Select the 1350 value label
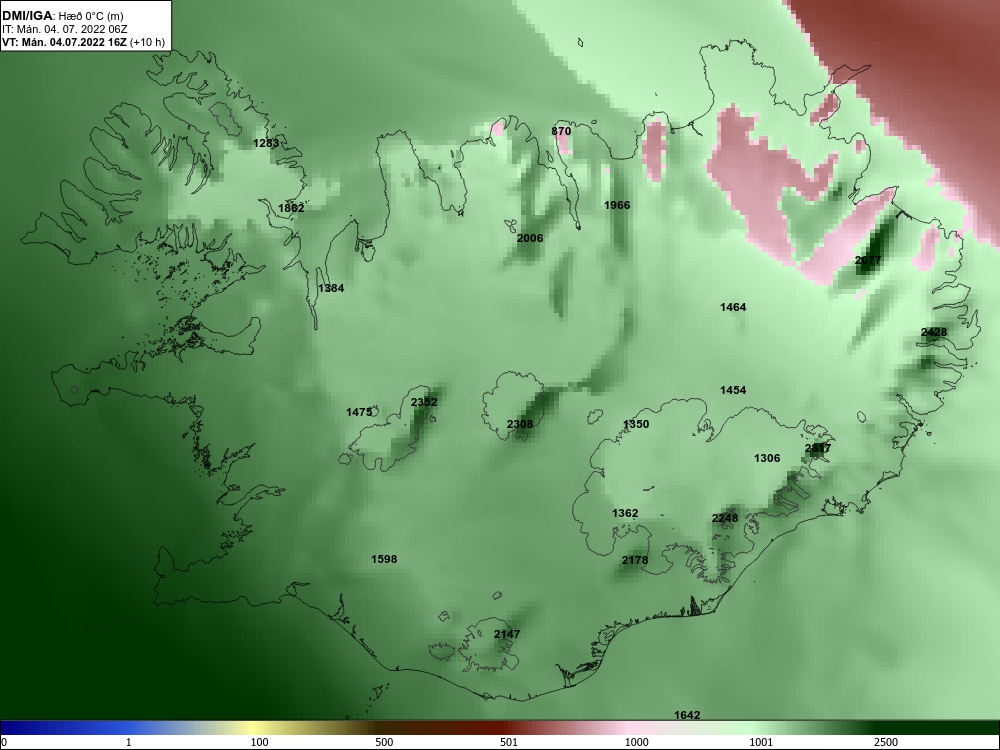The height and width of the screenshot is (750, 1000). pyautogui.click(x=636, y=424)
